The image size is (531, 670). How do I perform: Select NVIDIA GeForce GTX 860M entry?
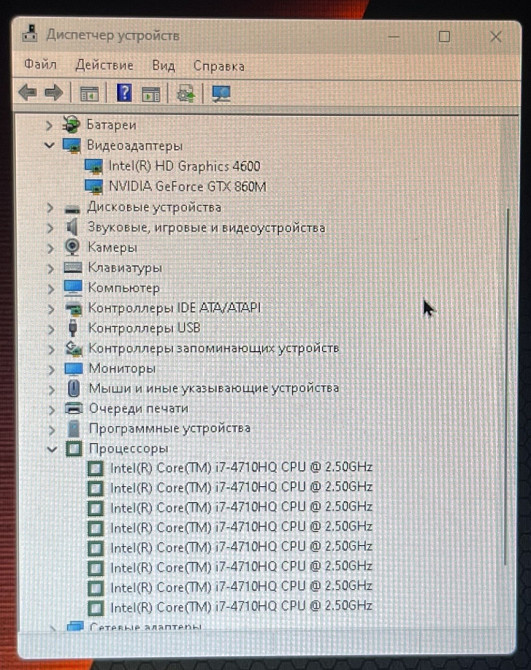pos(188,187)
